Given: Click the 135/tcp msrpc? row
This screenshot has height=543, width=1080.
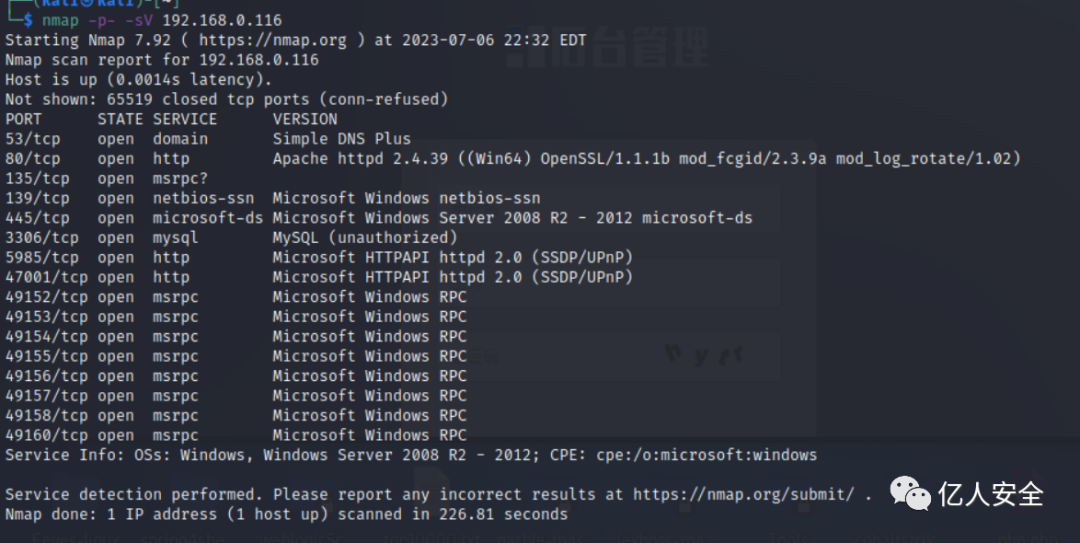Looking at the screenshot, I should [x=107, y=179].
